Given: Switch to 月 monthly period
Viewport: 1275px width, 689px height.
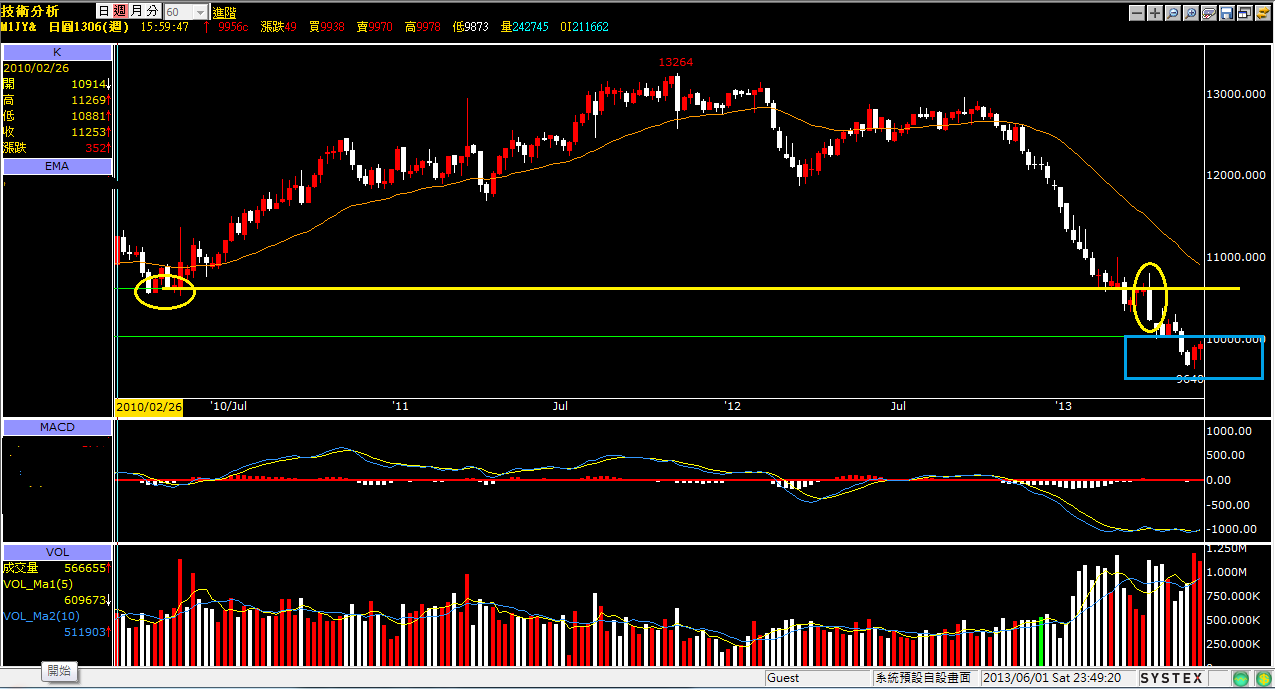Looking at the screenshot, I should coord(136,11).
